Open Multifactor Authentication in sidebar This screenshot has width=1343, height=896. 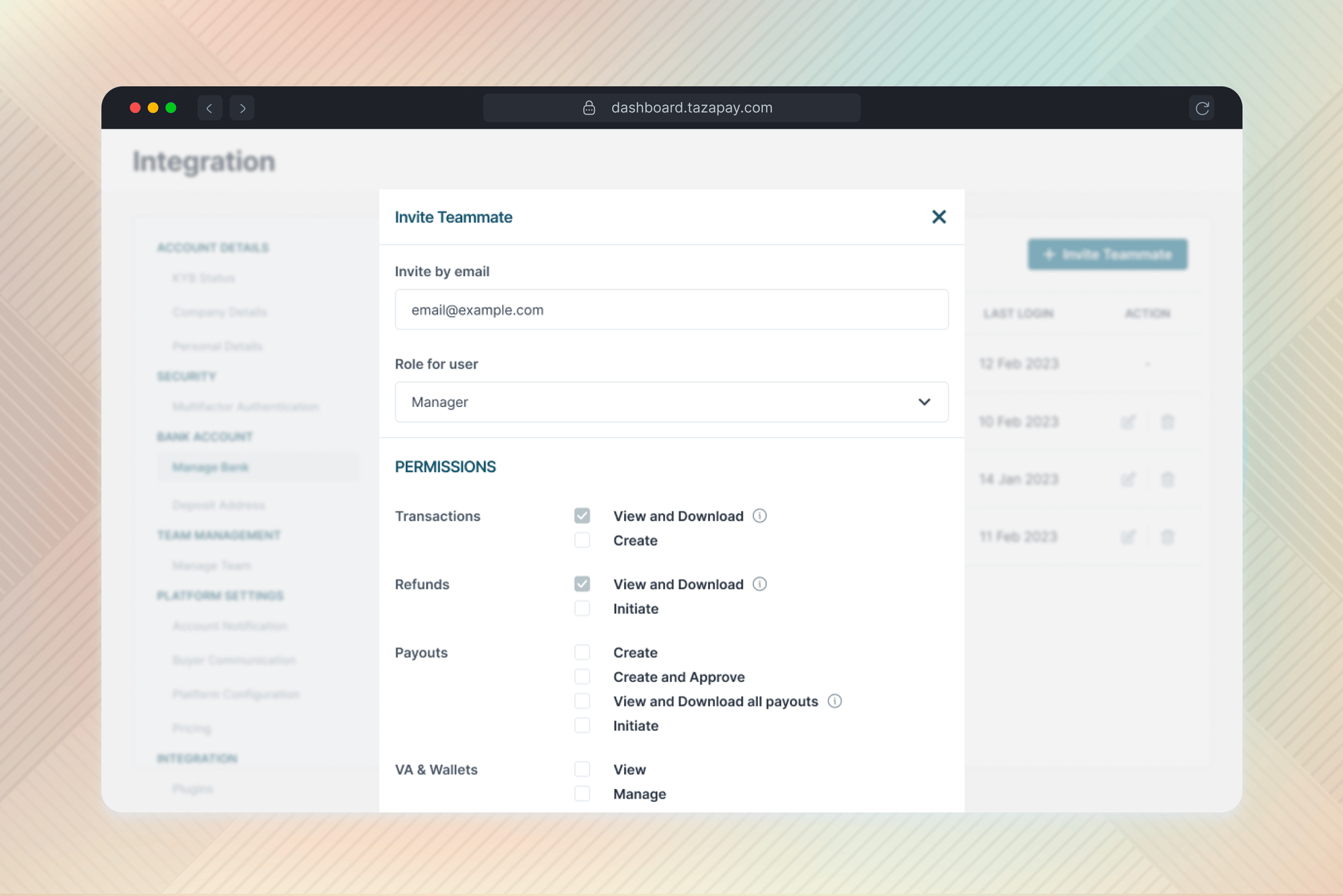(x=245, y=407)
